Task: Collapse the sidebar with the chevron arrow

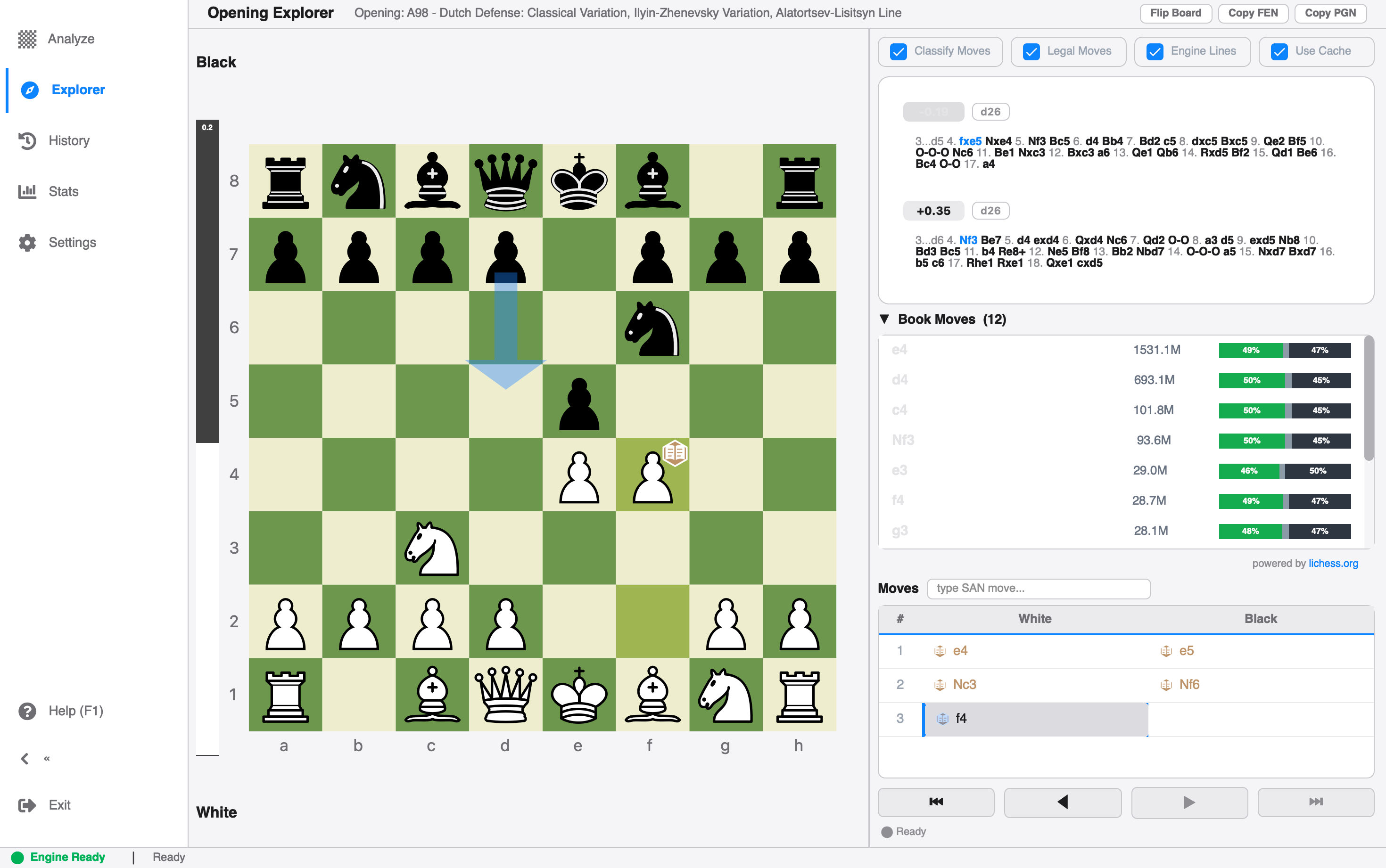Action: [25, 758]
